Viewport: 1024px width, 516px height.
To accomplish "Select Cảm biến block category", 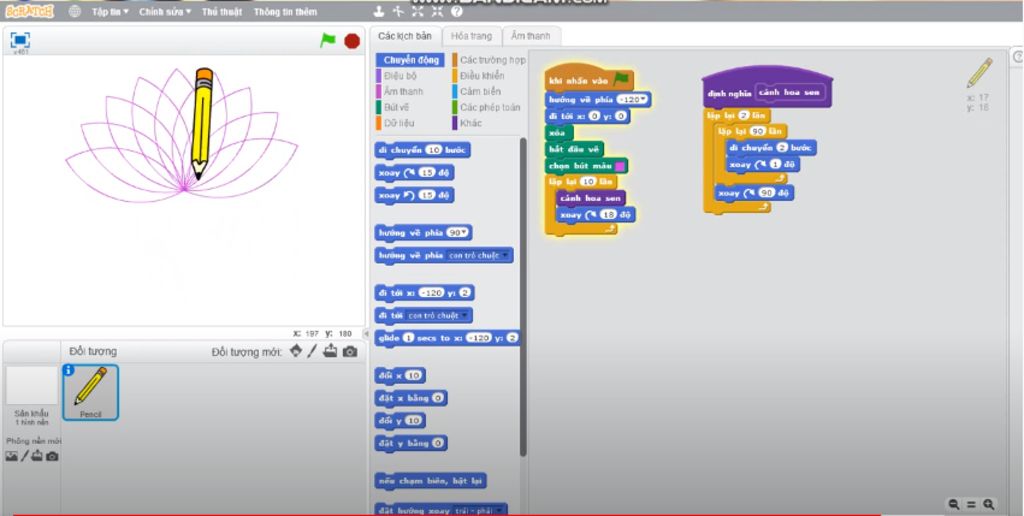I will click(480, 91).
